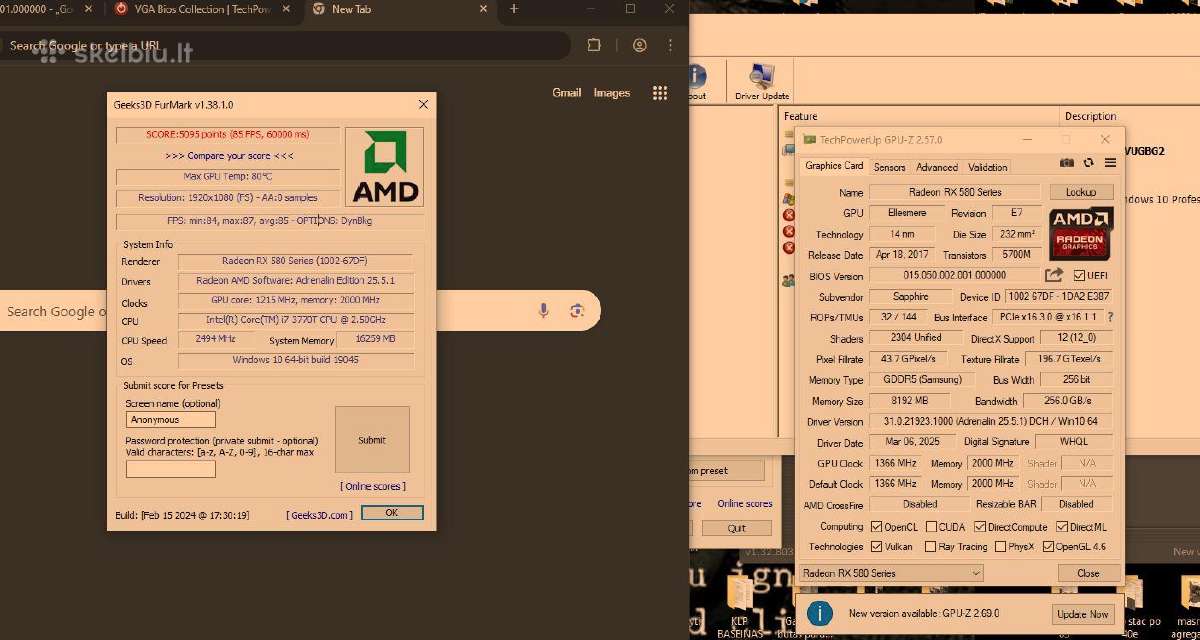
Task: Toggle the UEFI checkbox
Action: coord(1079,276)
